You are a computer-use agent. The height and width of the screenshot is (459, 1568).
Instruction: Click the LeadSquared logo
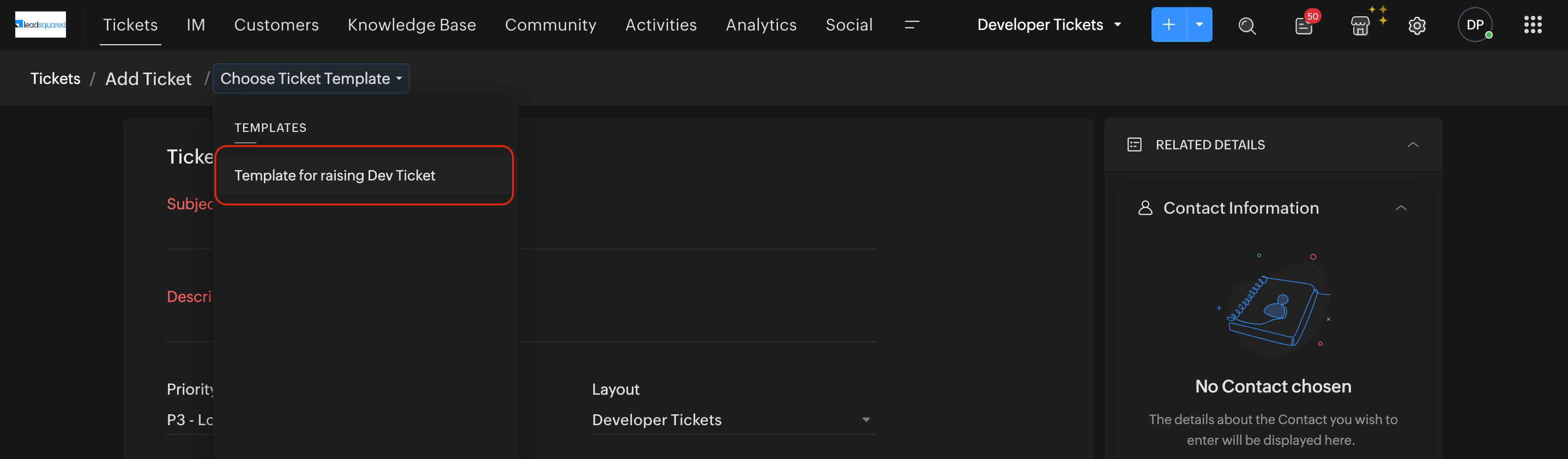pos(40,25)
